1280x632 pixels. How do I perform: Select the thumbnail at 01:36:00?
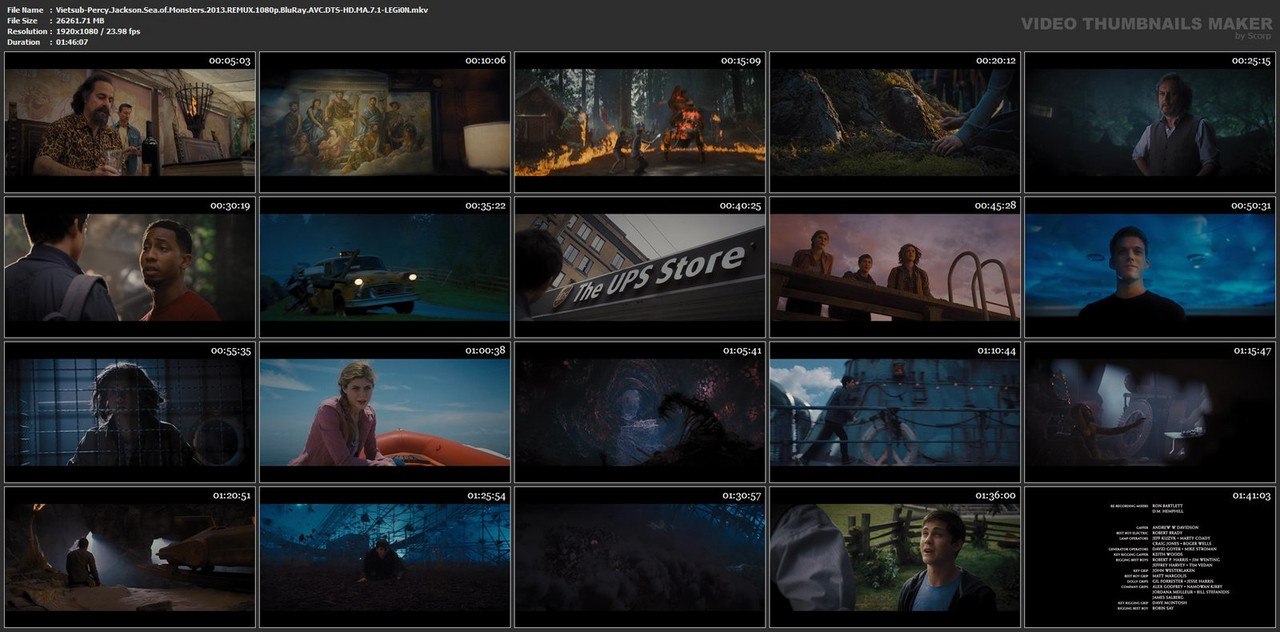pos(895,556)
